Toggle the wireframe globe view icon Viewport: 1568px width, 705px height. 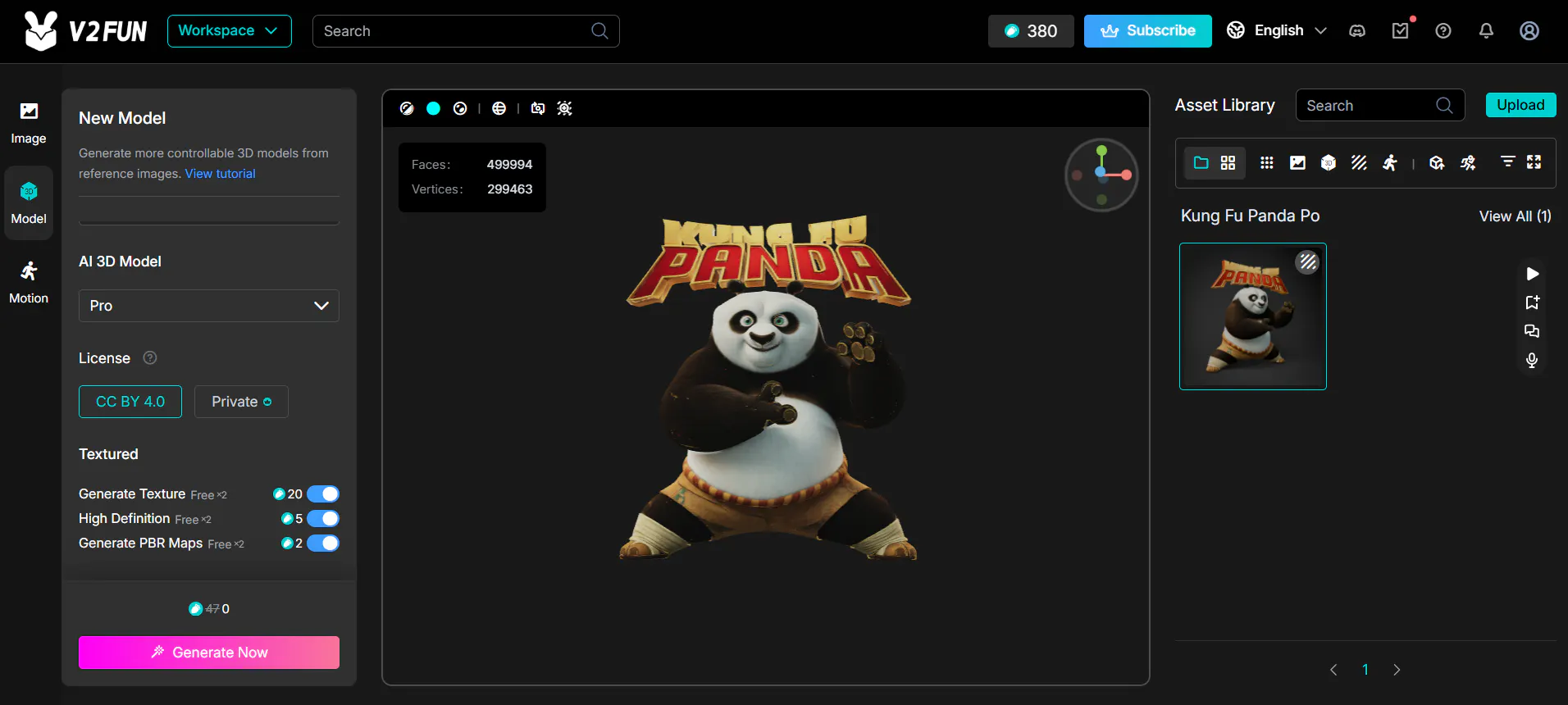coord(499,108)
